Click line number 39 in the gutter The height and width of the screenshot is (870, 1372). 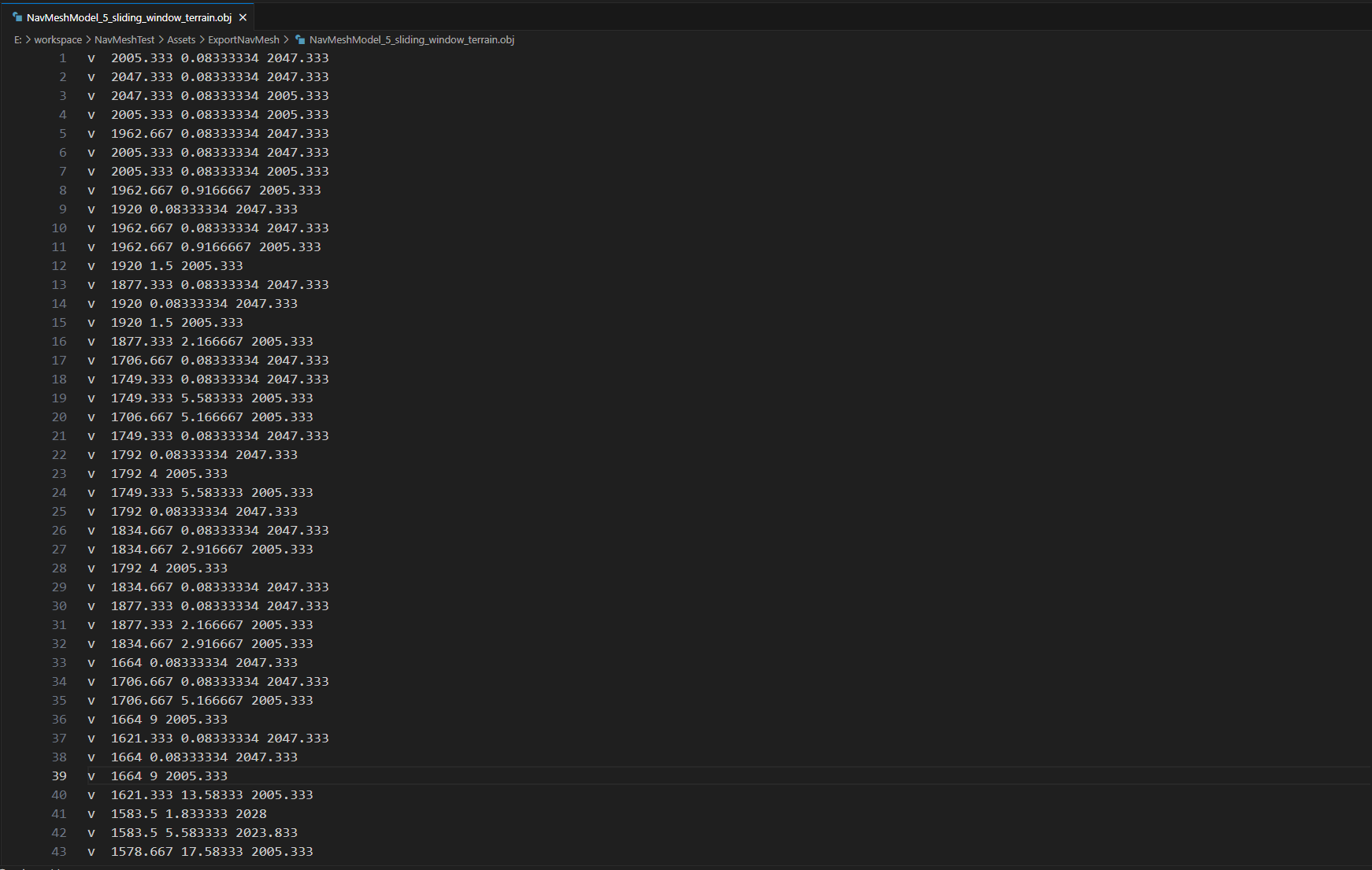59,776
